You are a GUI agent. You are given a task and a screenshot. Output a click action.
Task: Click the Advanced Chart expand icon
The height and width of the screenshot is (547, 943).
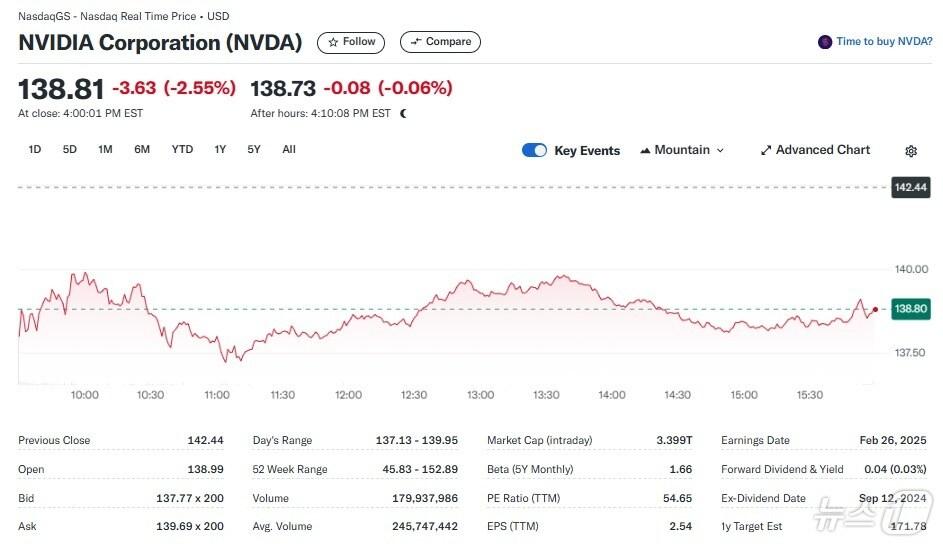[766, 150]
